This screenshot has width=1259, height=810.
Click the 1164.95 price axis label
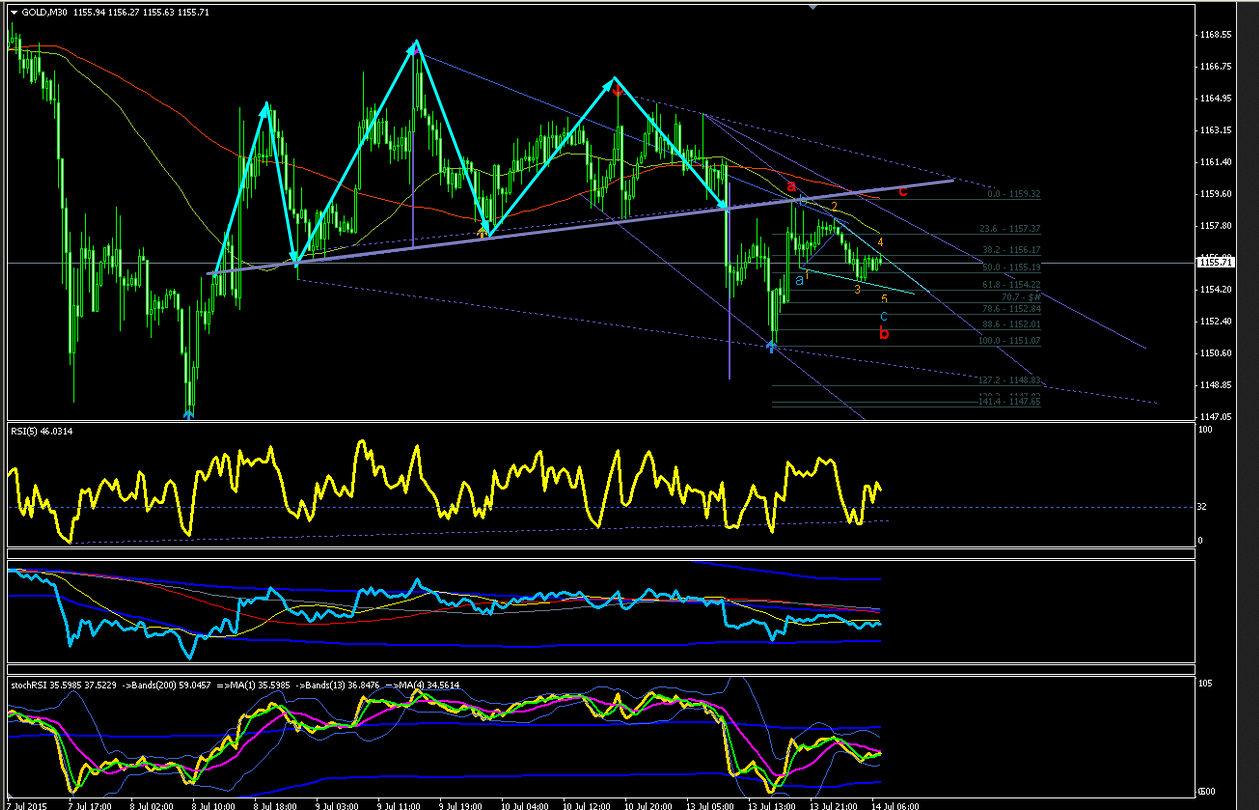pyautogui.click(x=1217, y=98)
